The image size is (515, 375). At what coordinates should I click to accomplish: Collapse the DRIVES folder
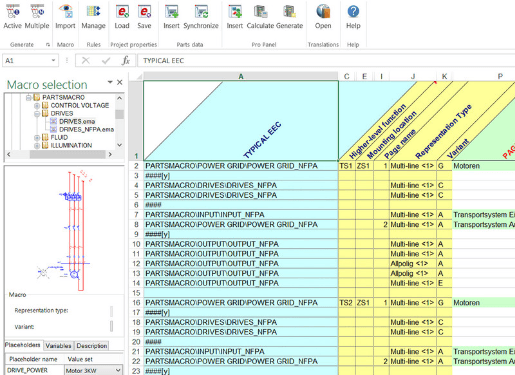37,114
